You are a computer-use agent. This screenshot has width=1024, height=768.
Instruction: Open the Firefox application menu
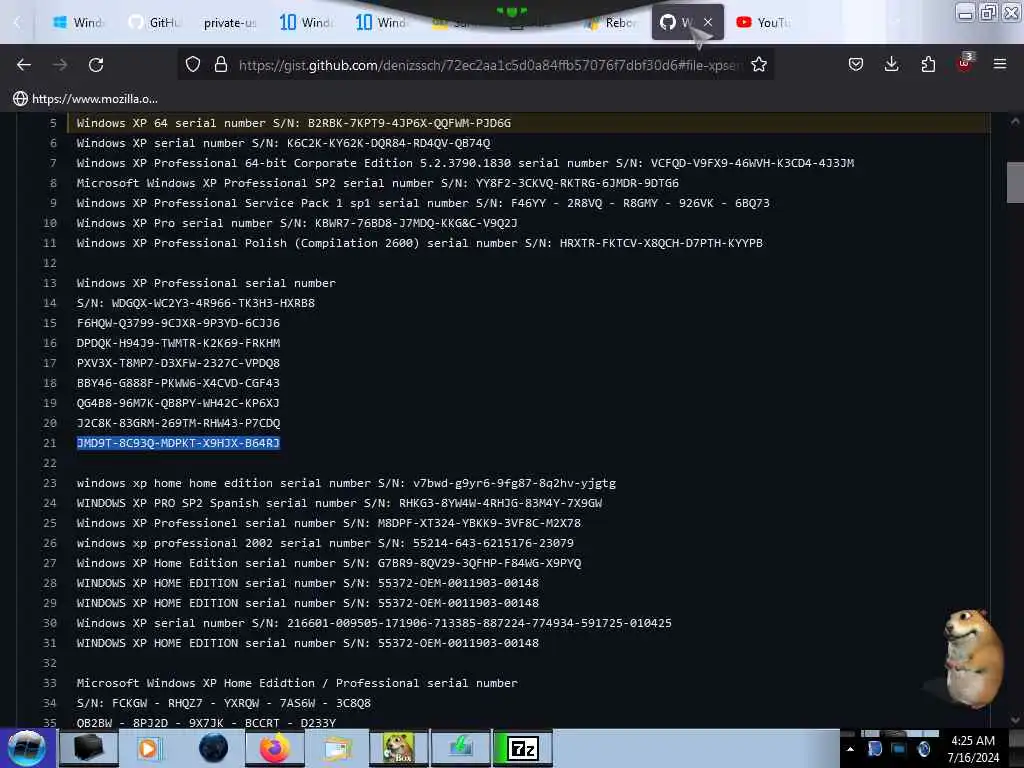click(999, 64)
